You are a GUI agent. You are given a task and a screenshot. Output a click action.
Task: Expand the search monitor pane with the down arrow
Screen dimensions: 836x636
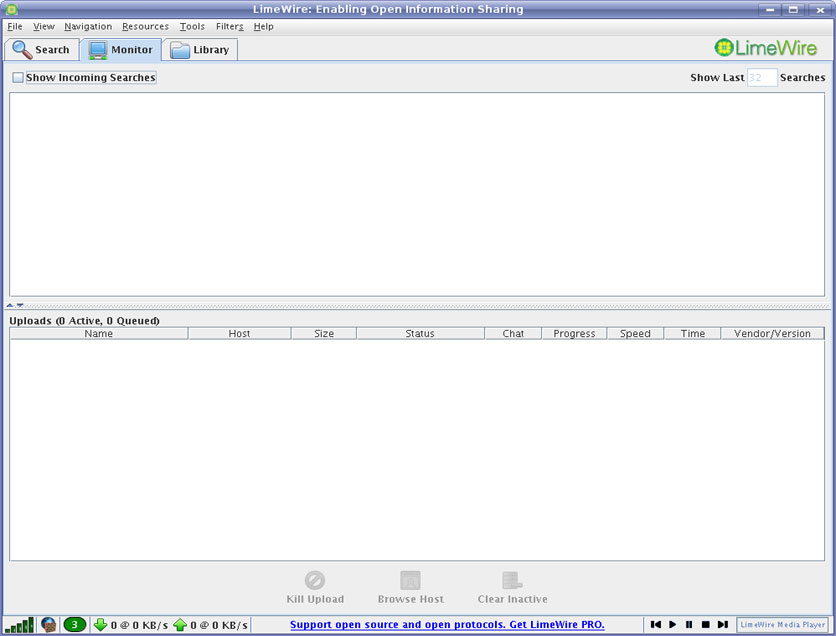tap(20, 305)
